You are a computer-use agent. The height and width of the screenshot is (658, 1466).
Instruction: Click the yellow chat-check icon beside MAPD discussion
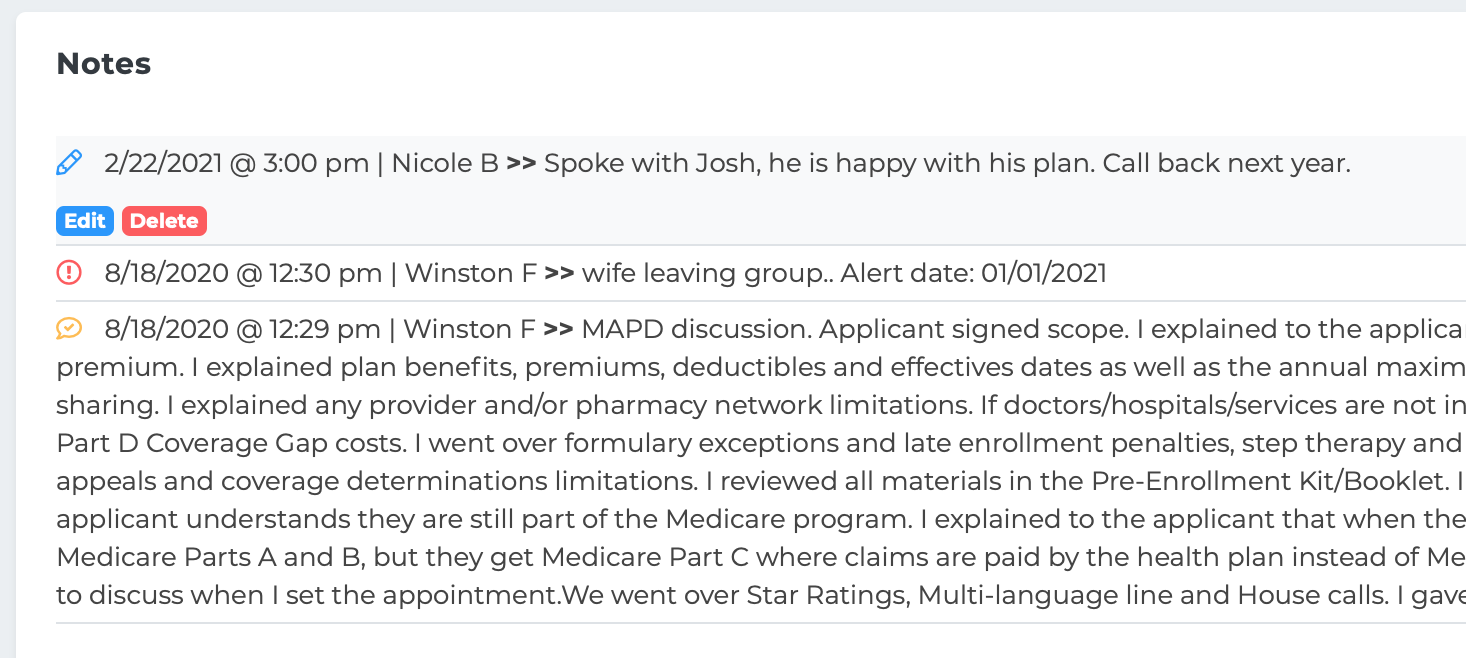point(69,328)
